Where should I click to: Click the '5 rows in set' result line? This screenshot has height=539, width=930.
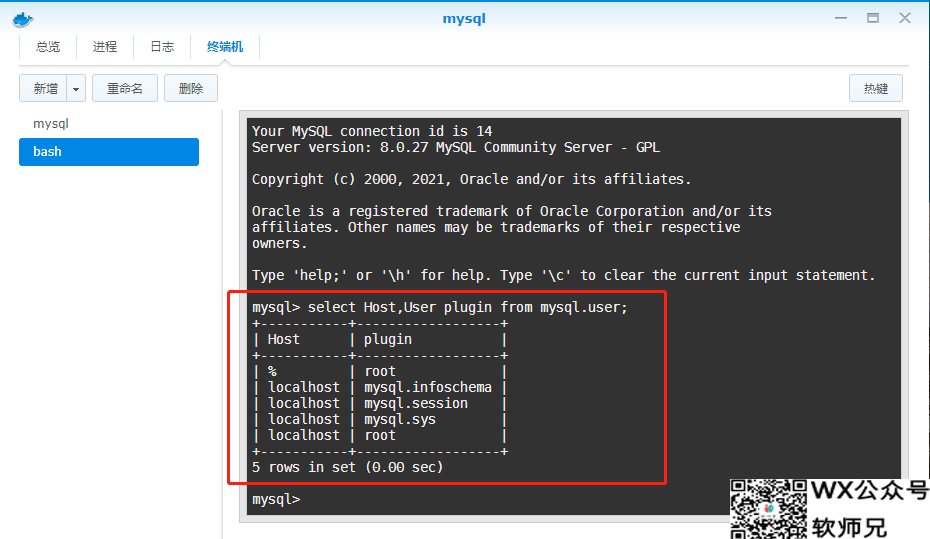(348, 467)
